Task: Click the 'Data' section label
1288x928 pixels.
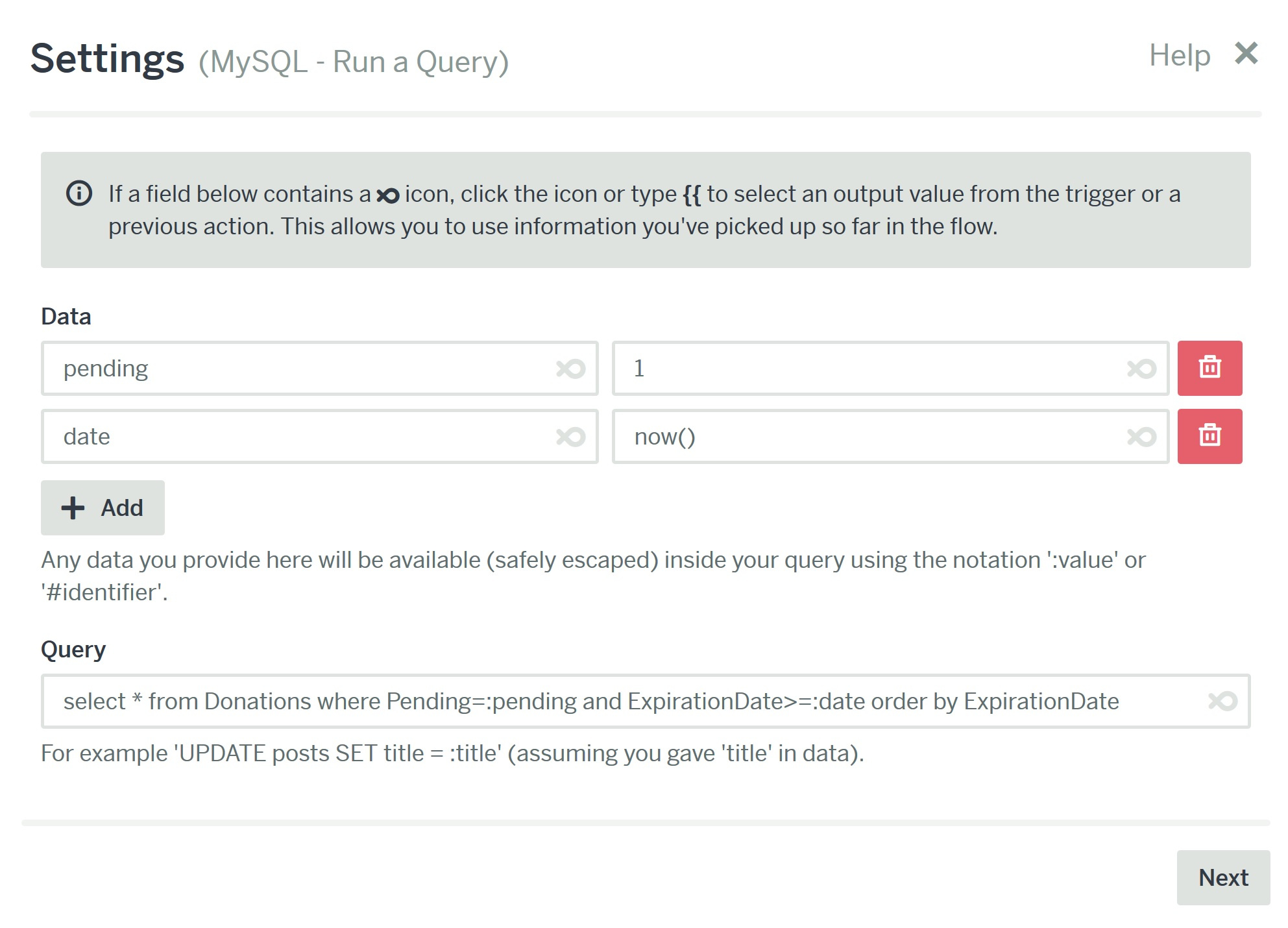Action: tap(66, 317)
